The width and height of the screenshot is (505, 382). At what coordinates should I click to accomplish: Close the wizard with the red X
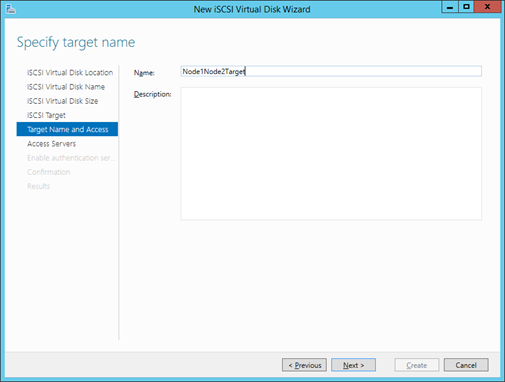[x=487, y=7]
